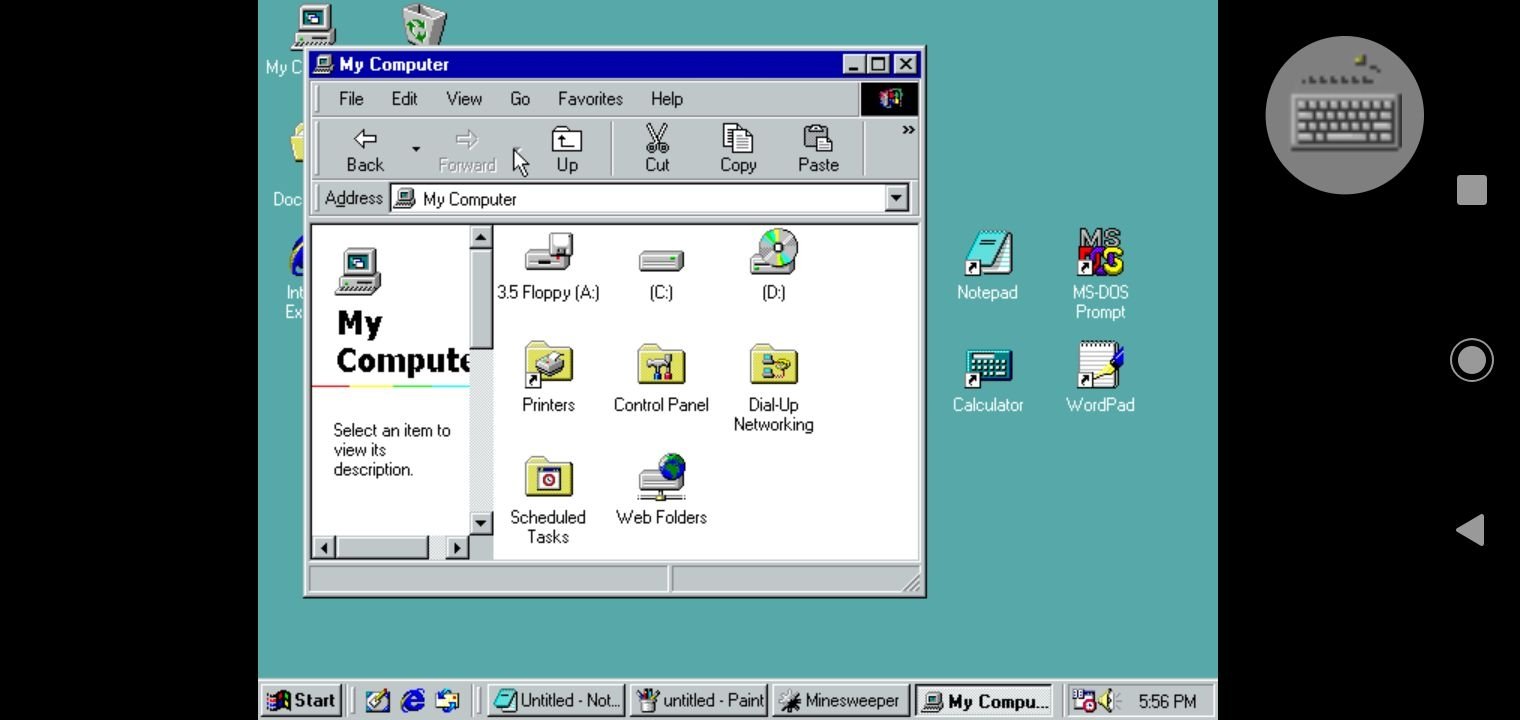Switch to Minesweeper taskbar button
Viewport: 1520px width, 720px height.
[x=840, y=700]
